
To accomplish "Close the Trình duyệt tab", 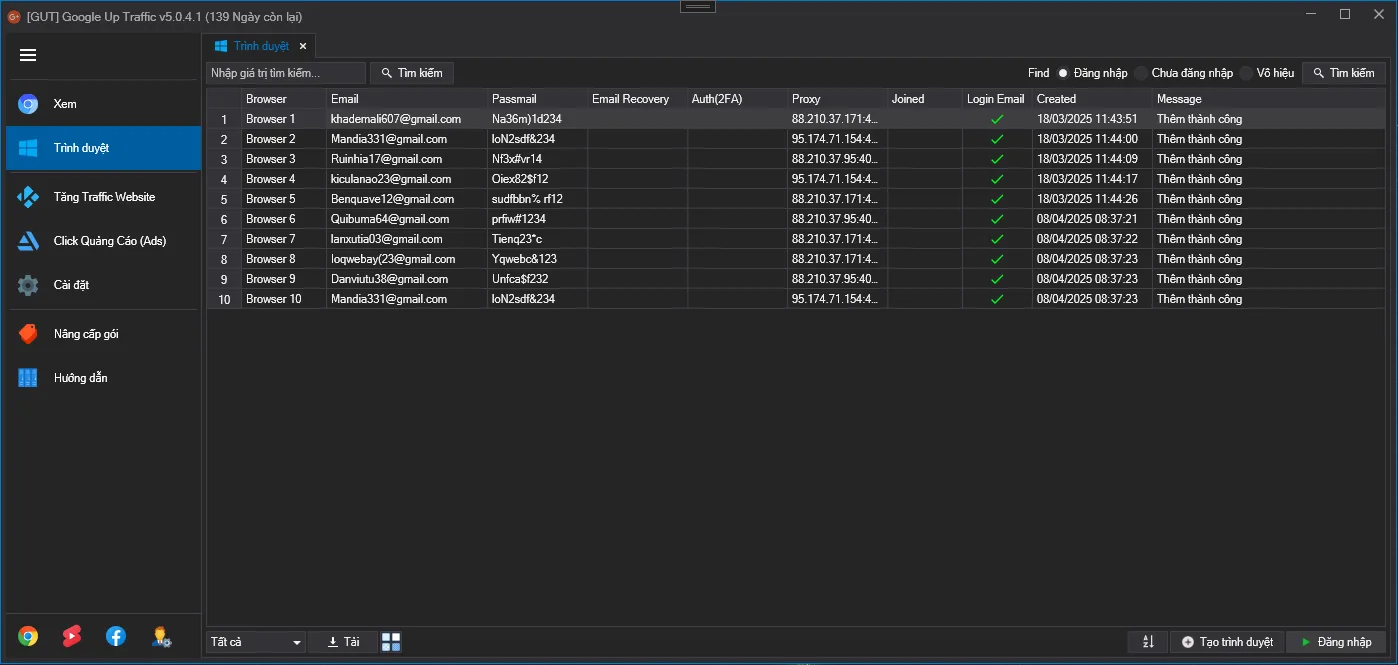I will click(303, 46).
